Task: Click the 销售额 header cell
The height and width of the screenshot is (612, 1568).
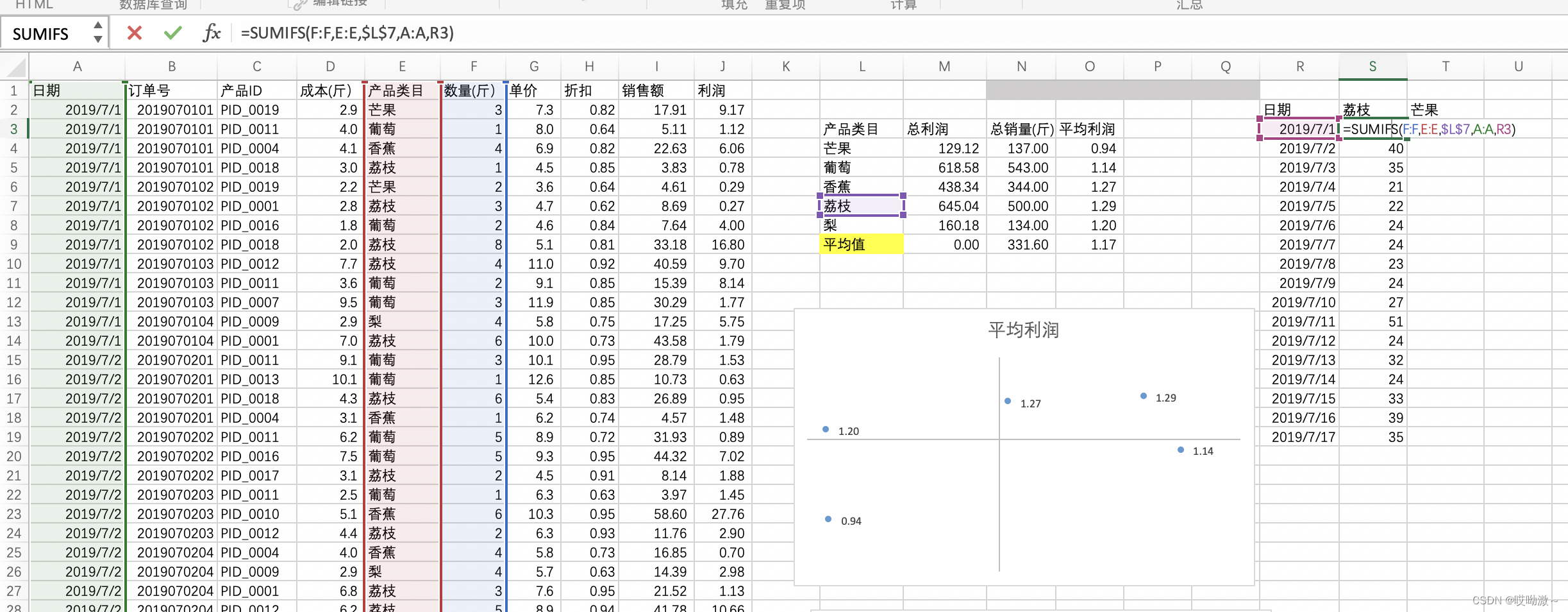Action: (656, 90)
